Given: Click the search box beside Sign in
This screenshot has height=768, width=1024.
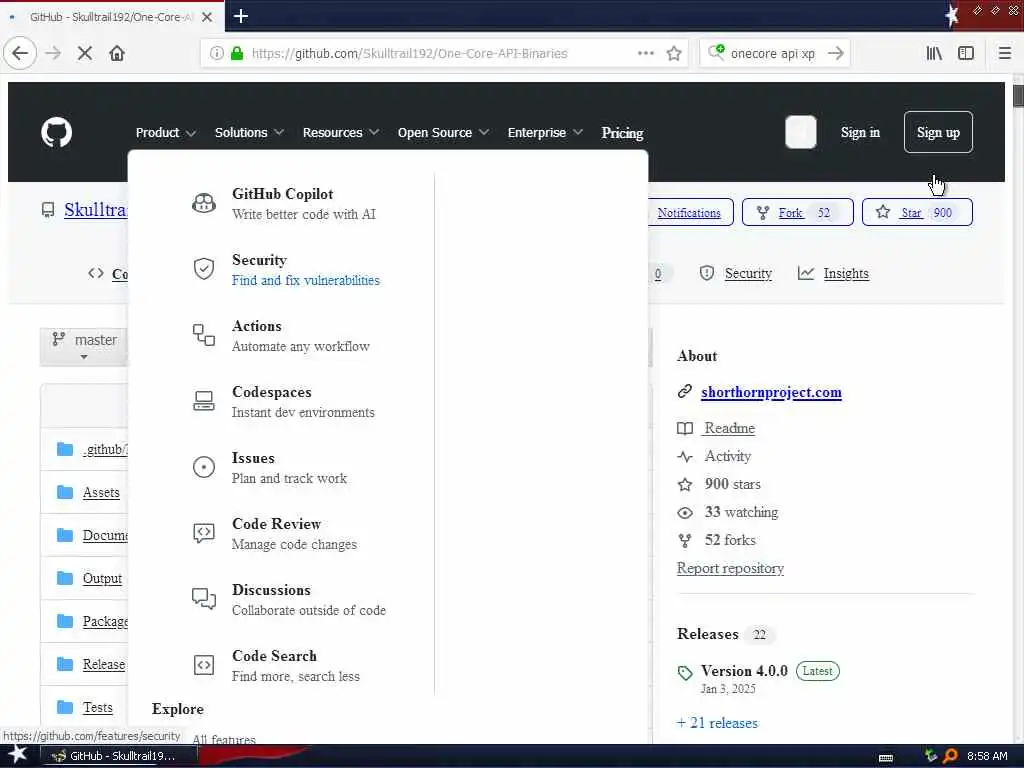Looking at the screenshot, I should [801, 132].
